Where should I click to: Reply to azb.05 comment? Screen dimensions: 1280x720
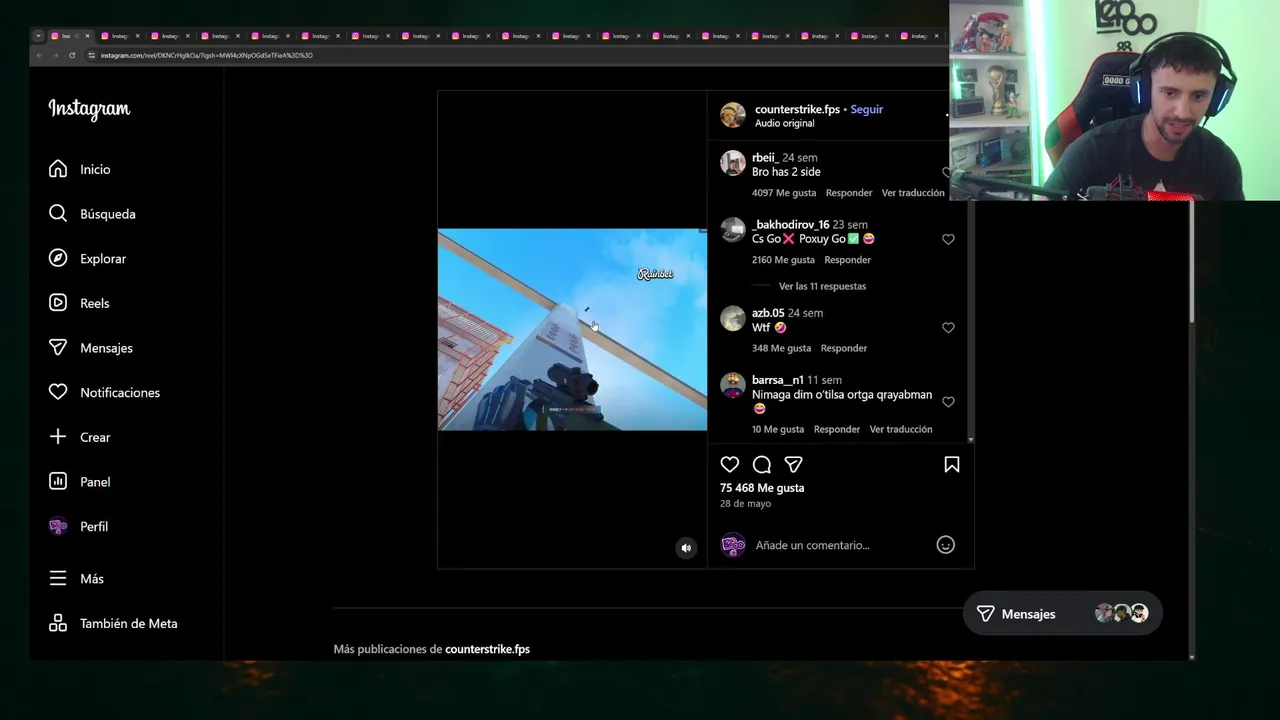(x=844, y=348)
